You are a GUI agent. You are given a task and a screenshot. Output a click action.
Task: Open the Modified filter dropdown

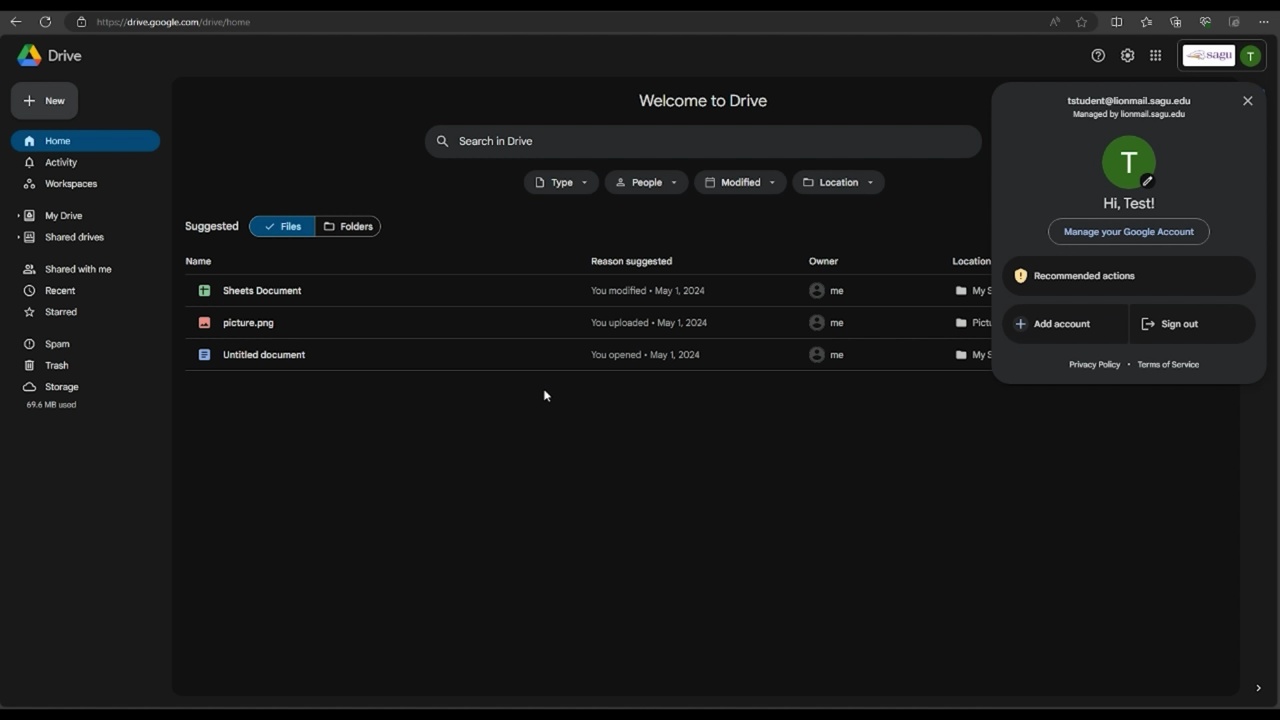740,182
